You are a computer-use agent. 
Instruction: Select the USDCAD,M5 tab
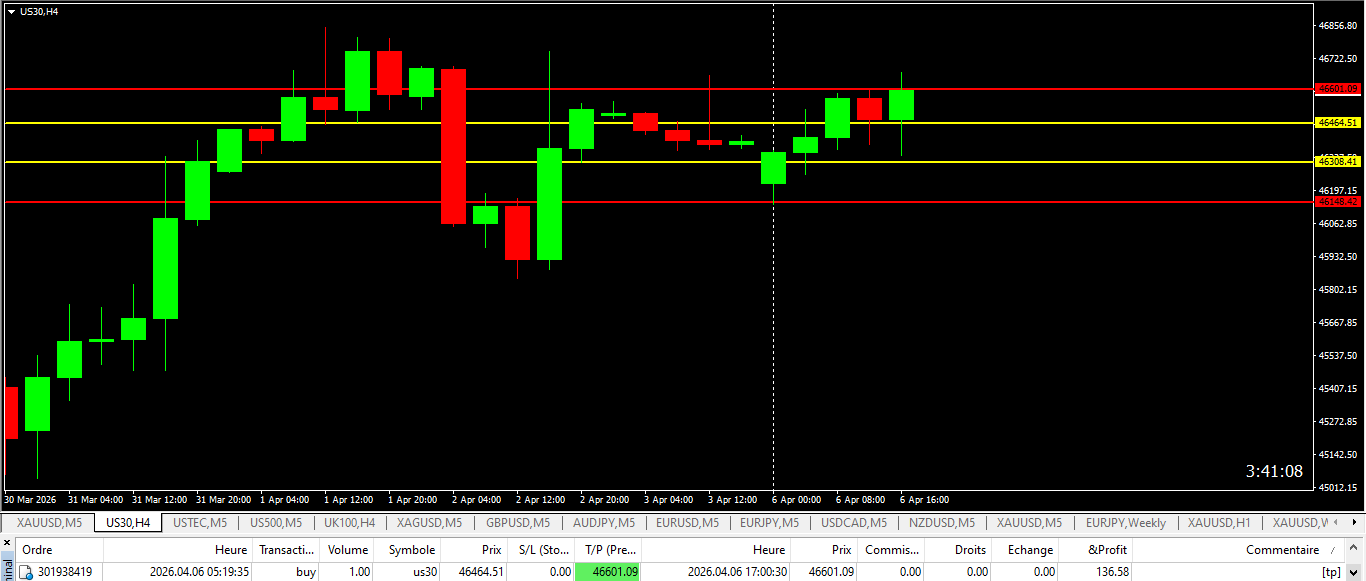[854, 522]
